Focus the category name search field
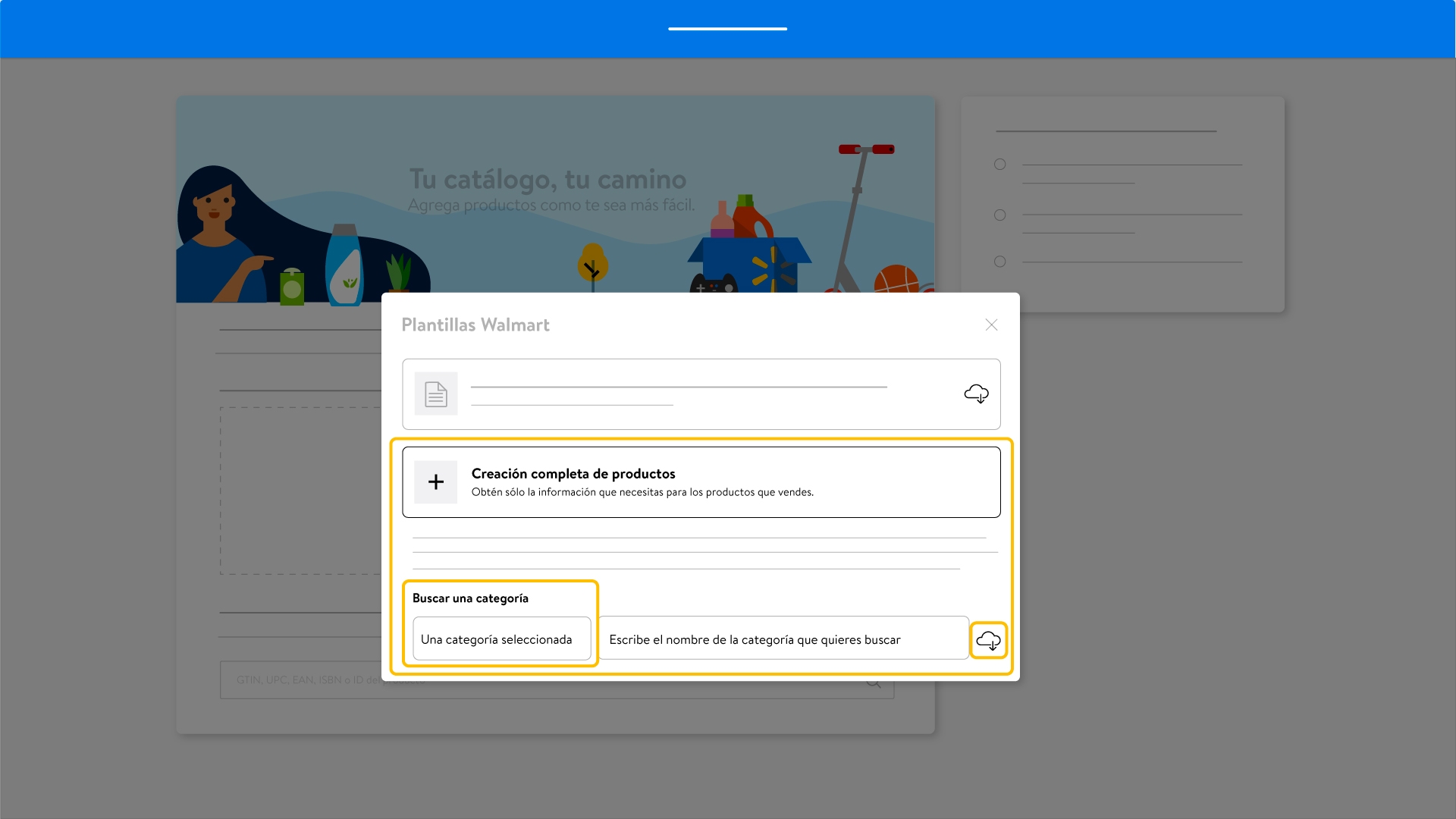1456x819 pixels. [x=783, y=639]
